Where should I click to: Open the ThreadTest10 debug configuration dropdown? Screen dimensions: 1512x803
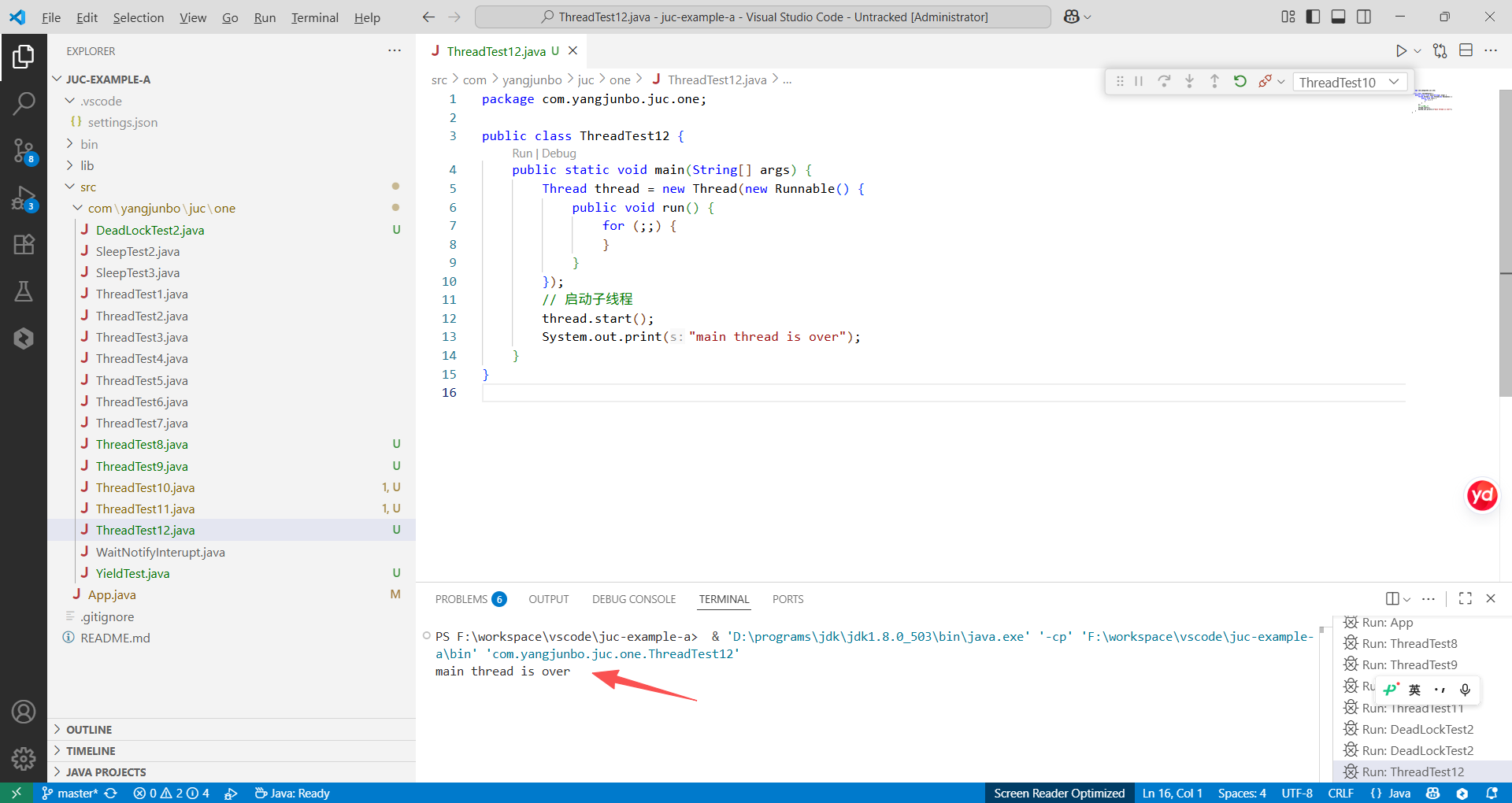click(1349, 82)
